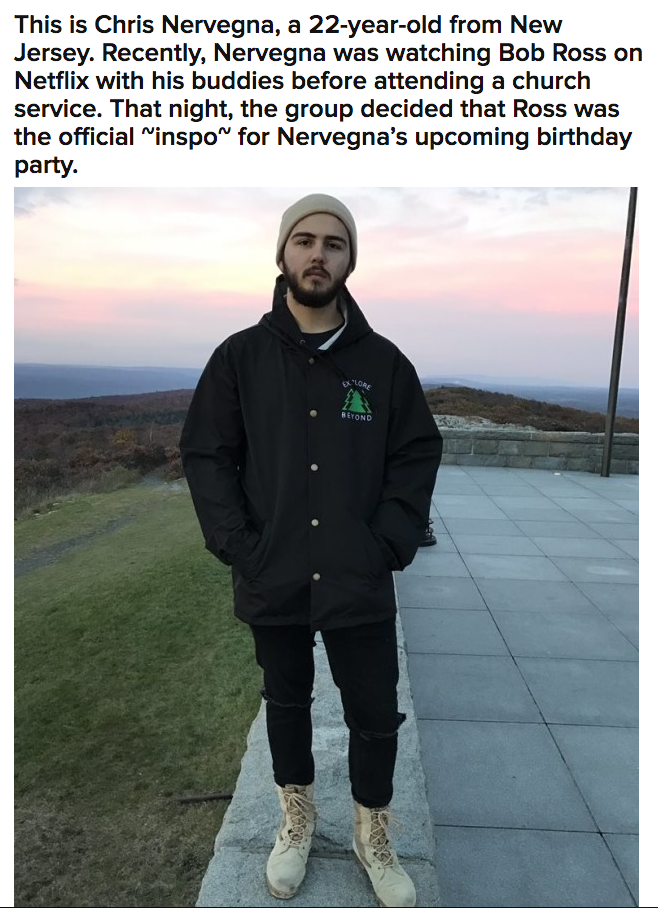Click the beige beanie hat in the photo
Image resolution: width=658 pixels, height=908 pixels.
click(316, 225)
